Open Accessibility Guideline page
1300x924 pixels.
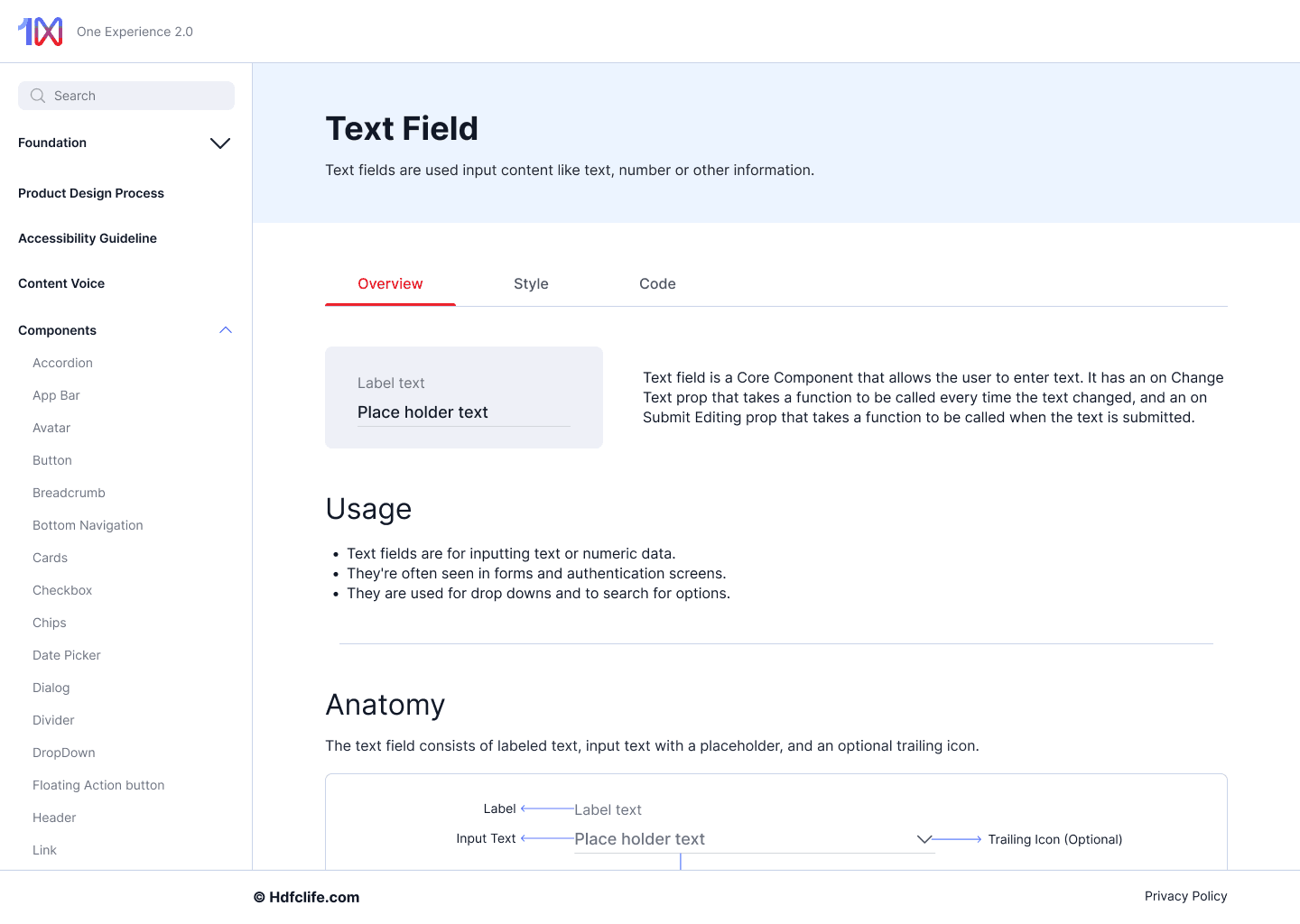(88, 238)
